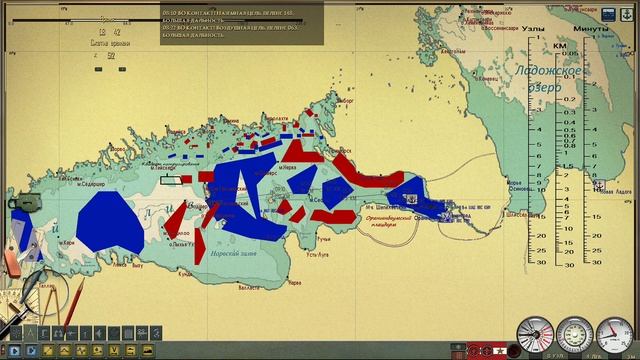Viewport: 640px width, 360px height.
Task: Click the vertical-stripes gray icon in upper toolbar row
Action: point(128,333)
